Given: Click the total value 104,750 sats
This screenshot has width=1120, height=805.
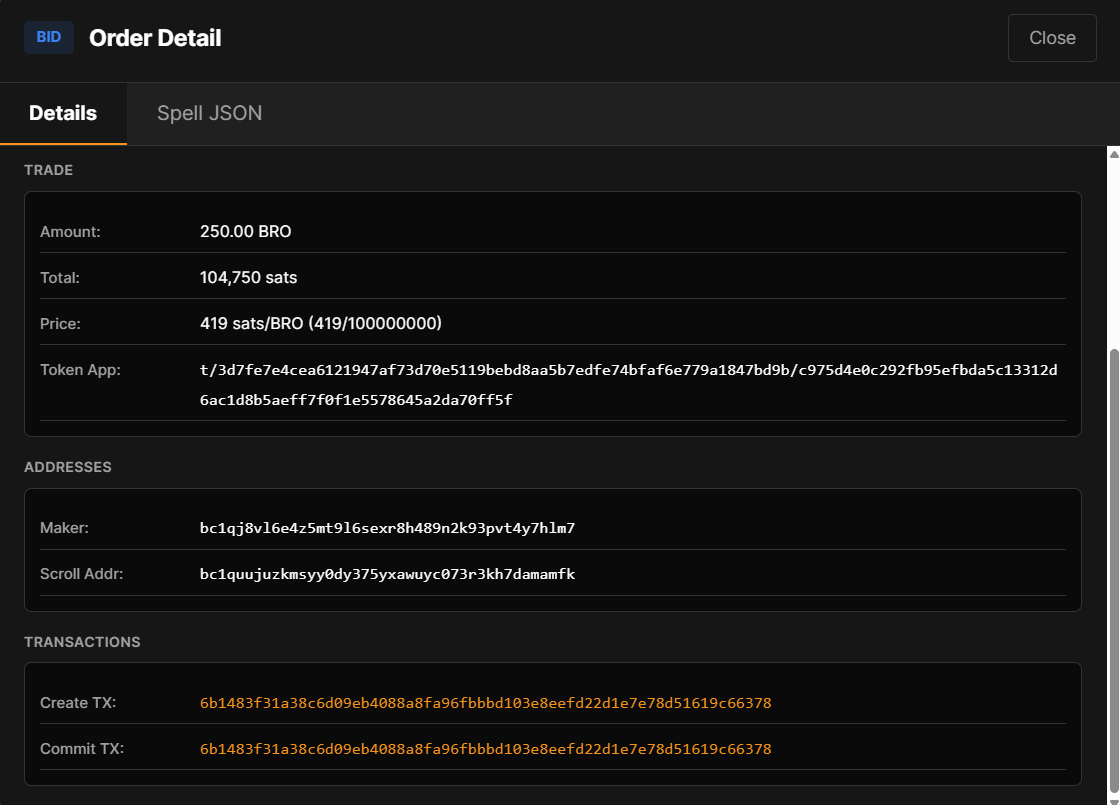Looking at the screenshot, I should (x=249, y=277).
